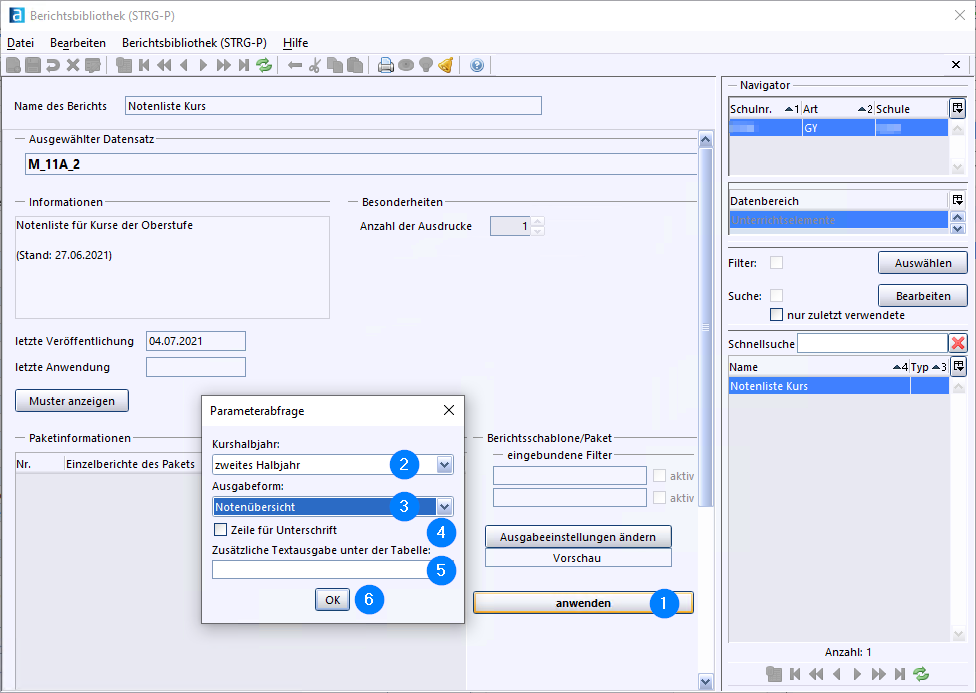Click the Bearbeiten button beside Suche

click(x=922, y=296)
